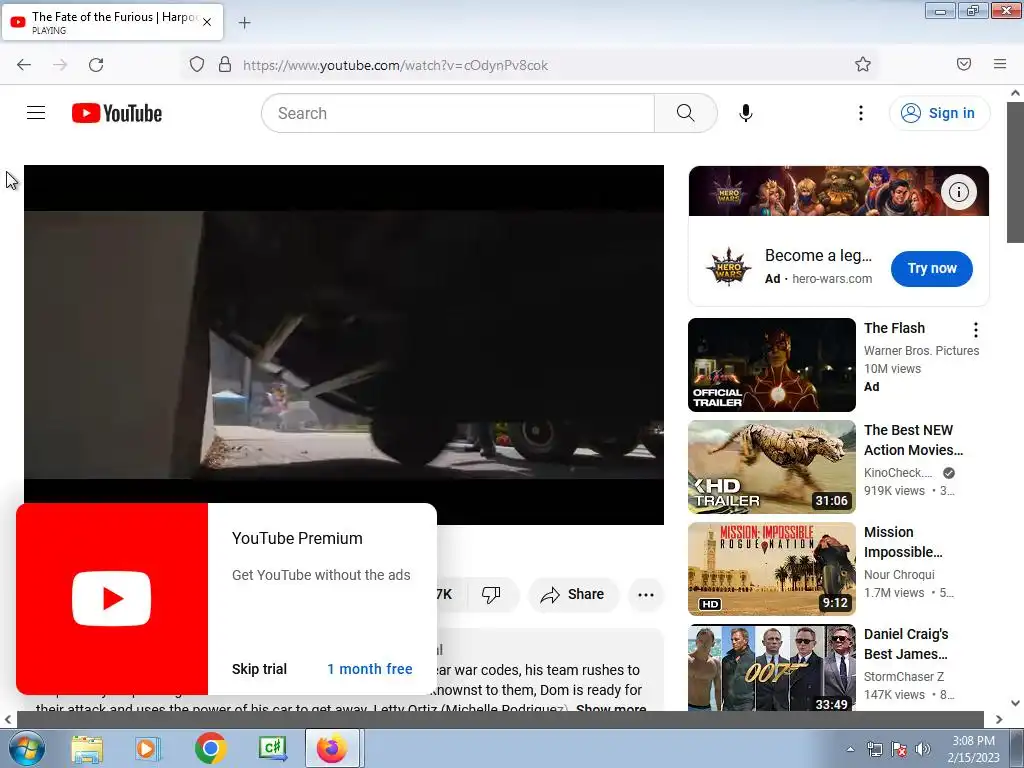Open more actions ellipsis below video
The width and height of the screenshot is (1024, 768).
pos(646,594)
